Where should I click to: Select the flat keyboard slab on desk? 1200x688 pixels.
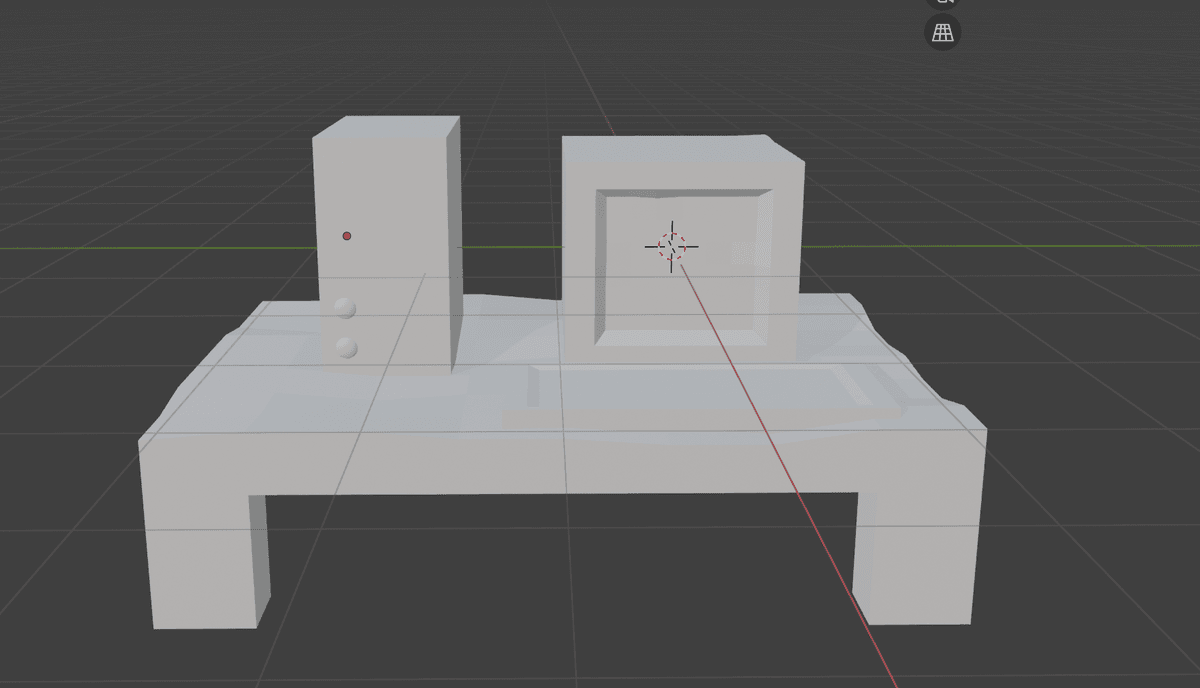pos(700,400)
